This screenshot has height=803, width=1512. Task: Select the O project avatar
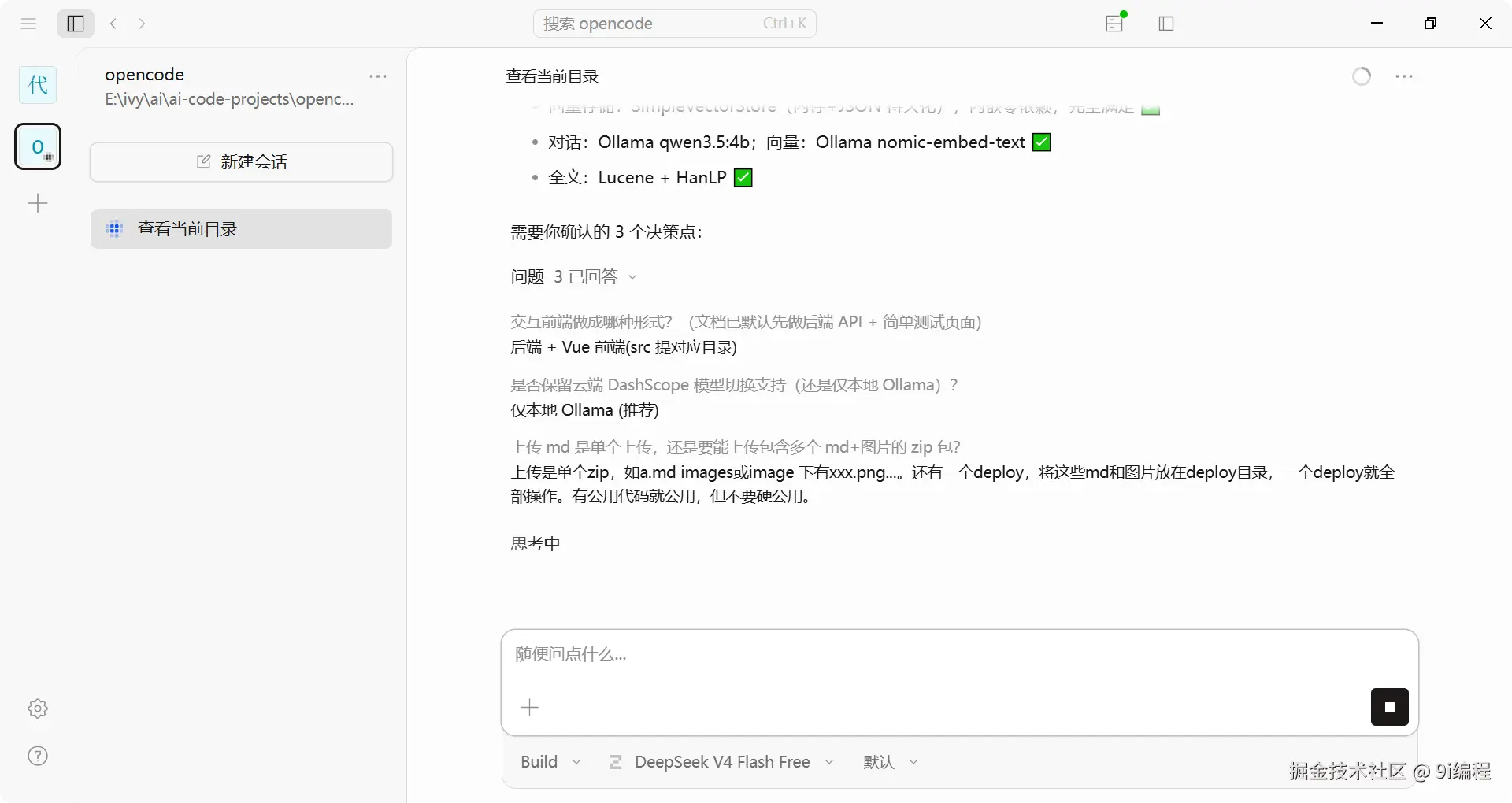[38, 146]
